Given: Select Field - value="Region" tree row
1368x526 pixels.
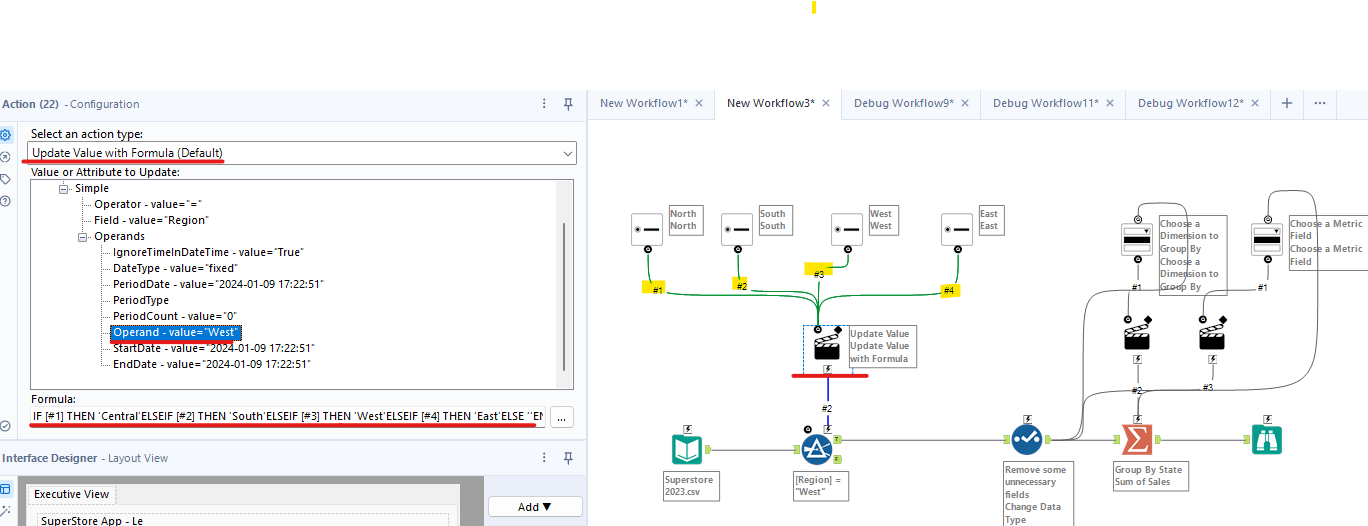Looking at the screenshot, I should tap(151, 220).
